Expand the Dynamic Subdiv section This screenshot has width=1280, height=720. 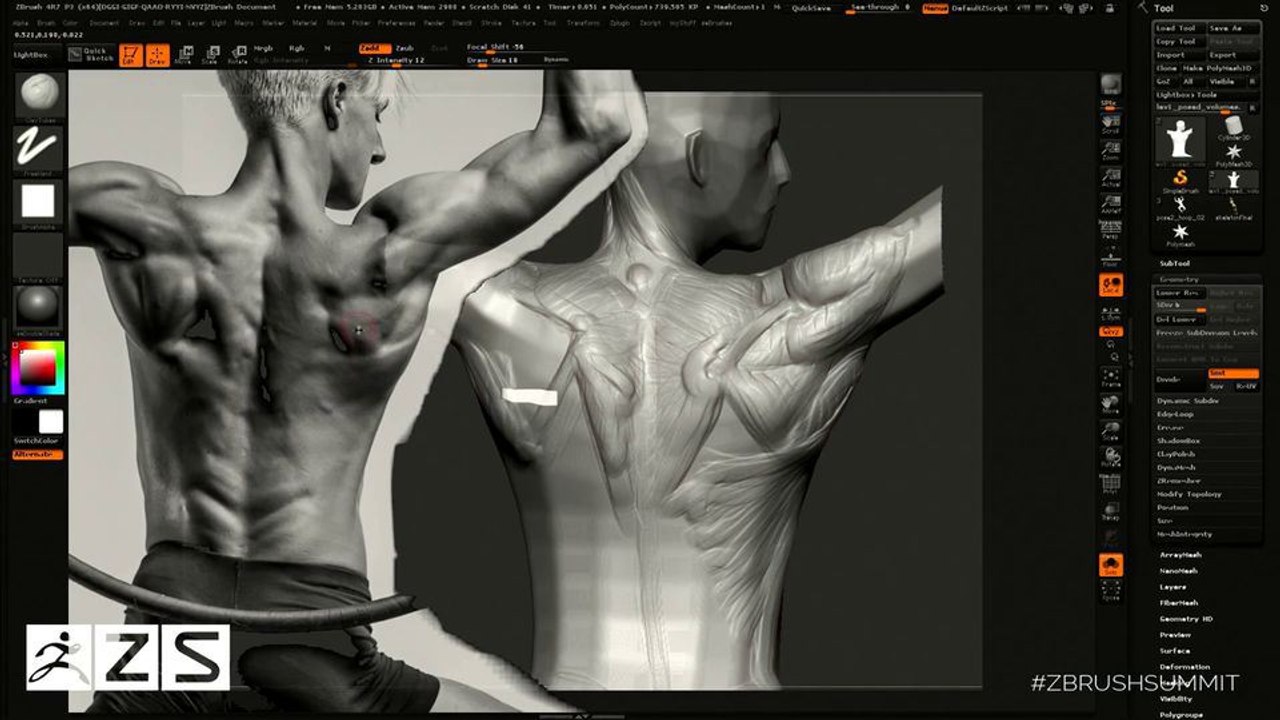point(1186,400)
